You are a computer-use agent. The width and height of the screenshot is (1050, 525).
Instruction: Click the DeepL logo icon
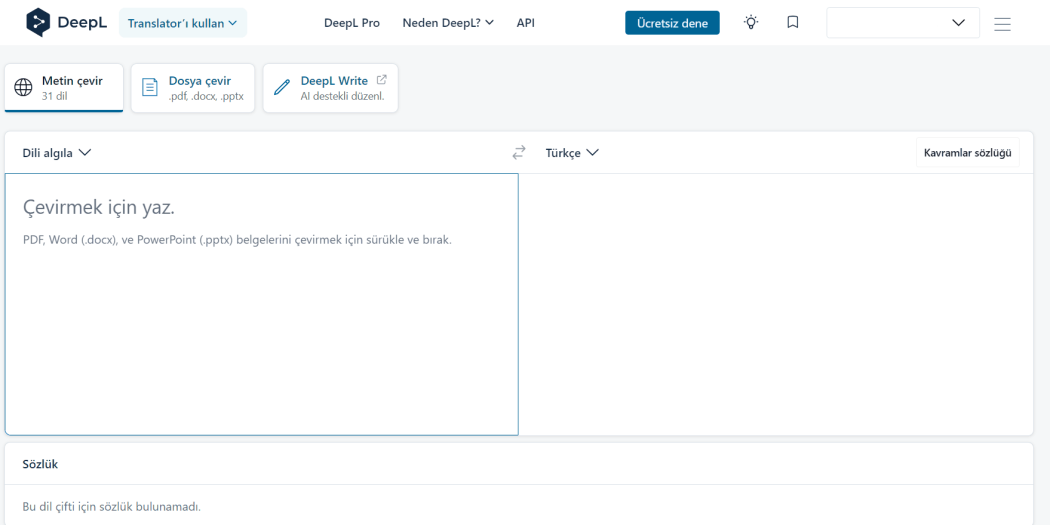(x=38, y=22)
